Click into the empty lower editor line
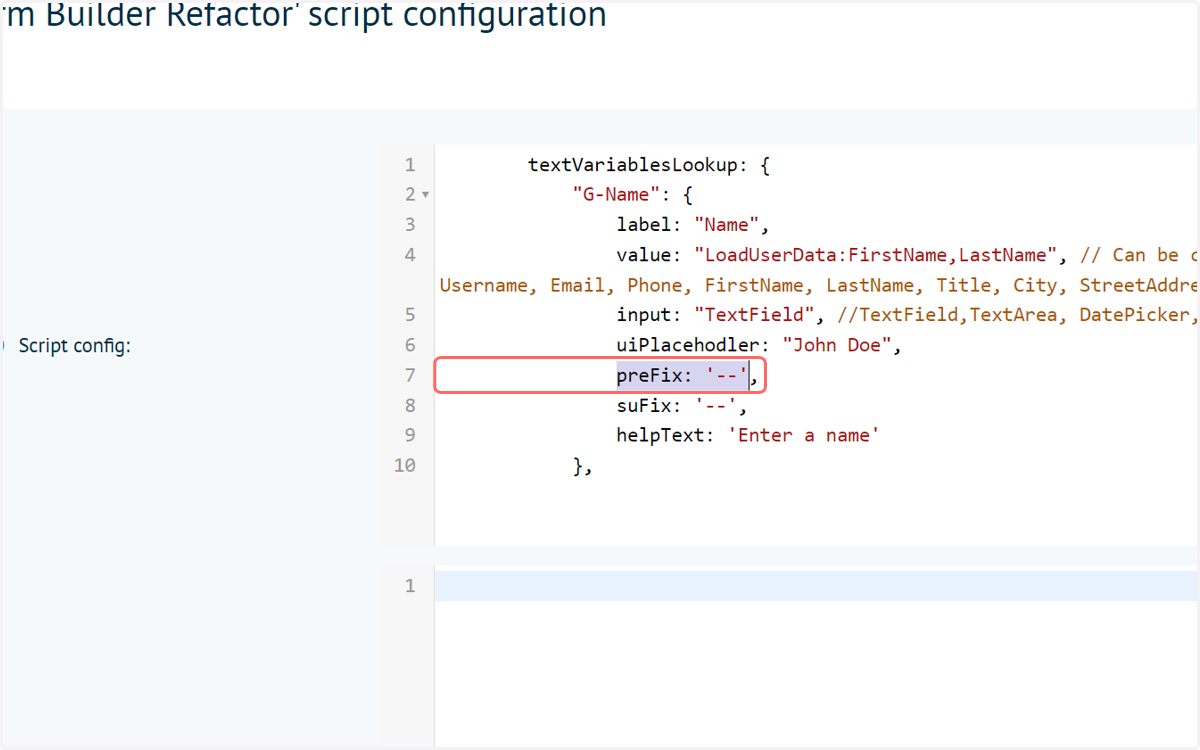The image size is (1200, 750). point(817,586)
